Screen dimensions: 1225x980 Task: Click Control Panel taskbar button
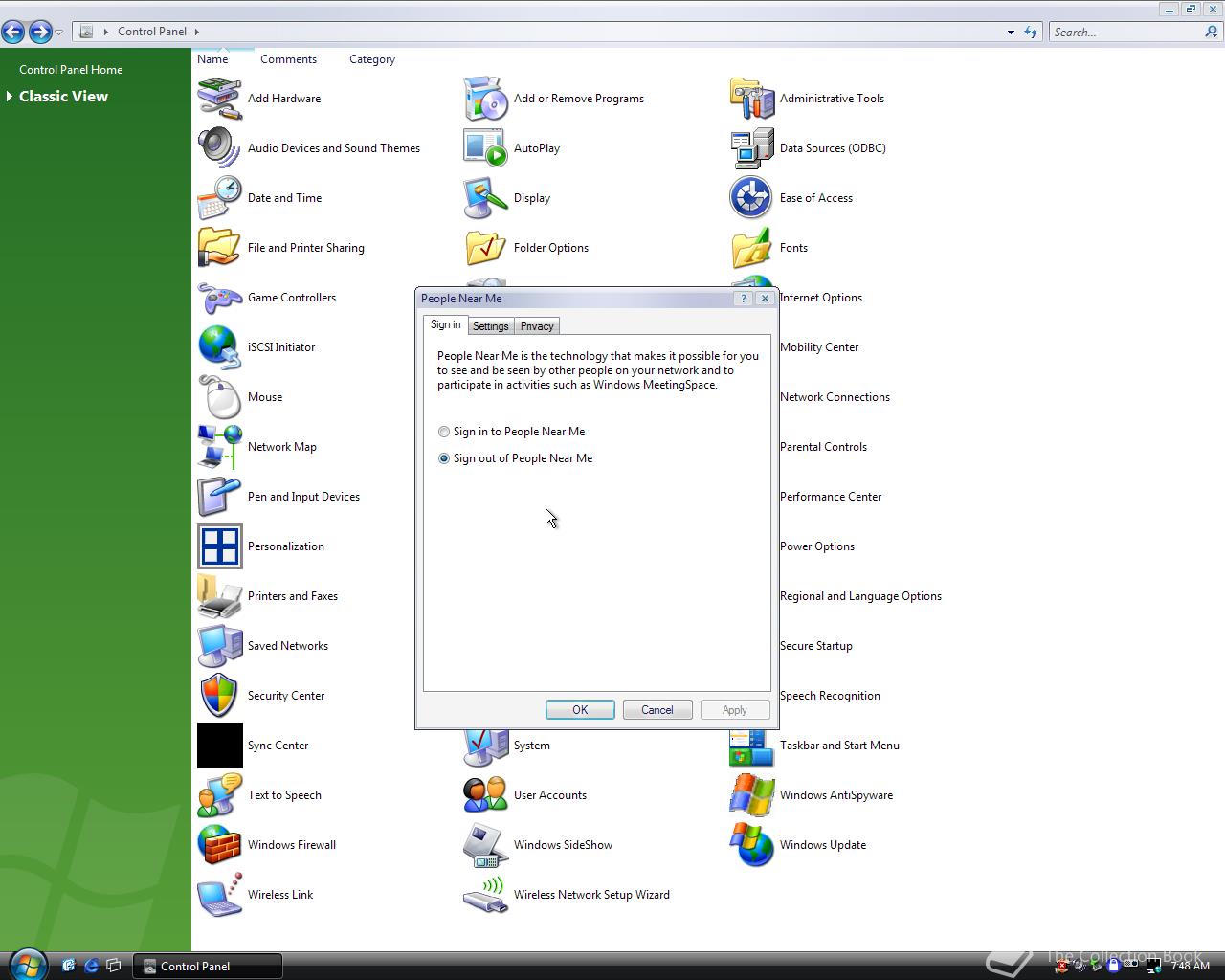point(208,967)
